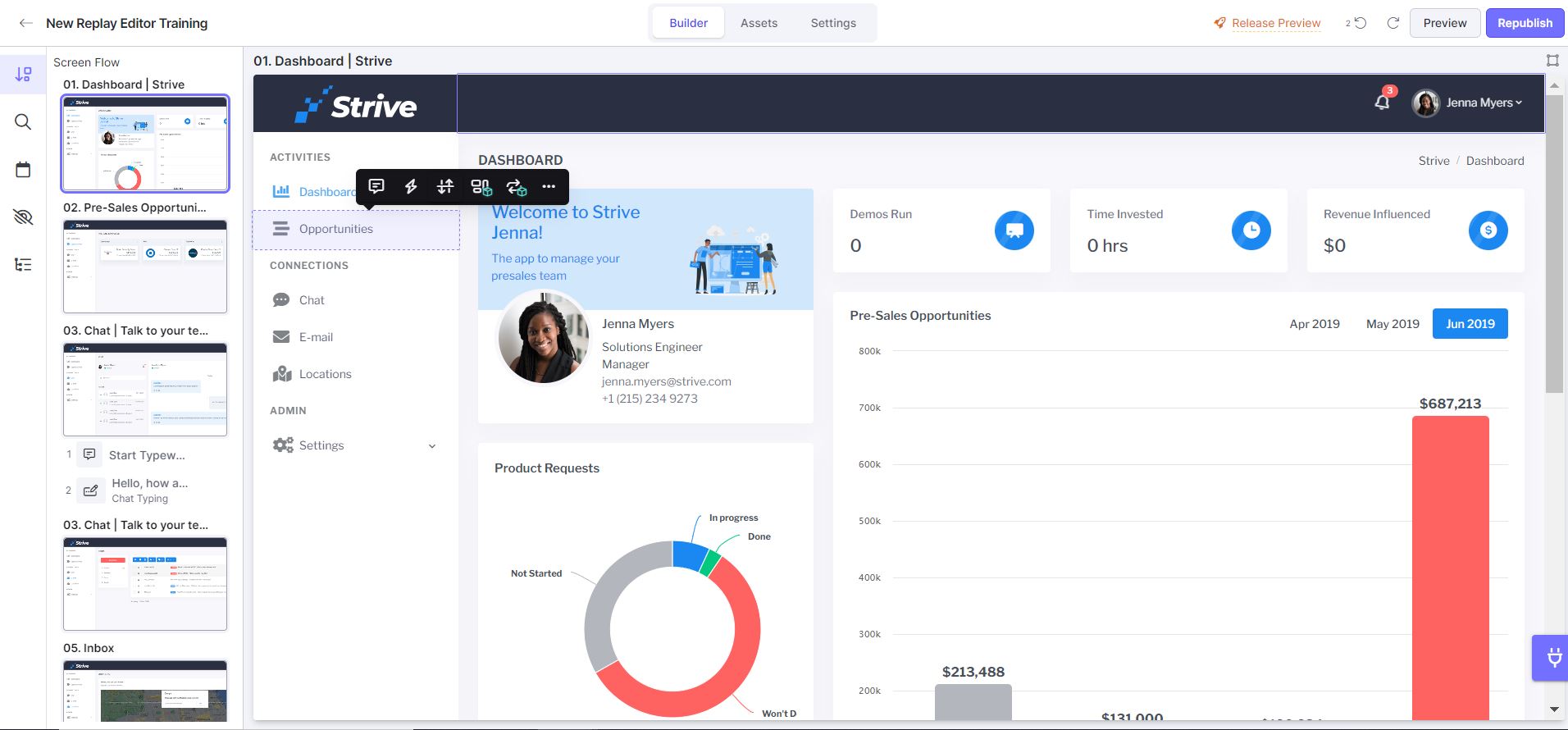Click the redo arrow in header
Screen dimensions: 1568x730
(1393, 23)
